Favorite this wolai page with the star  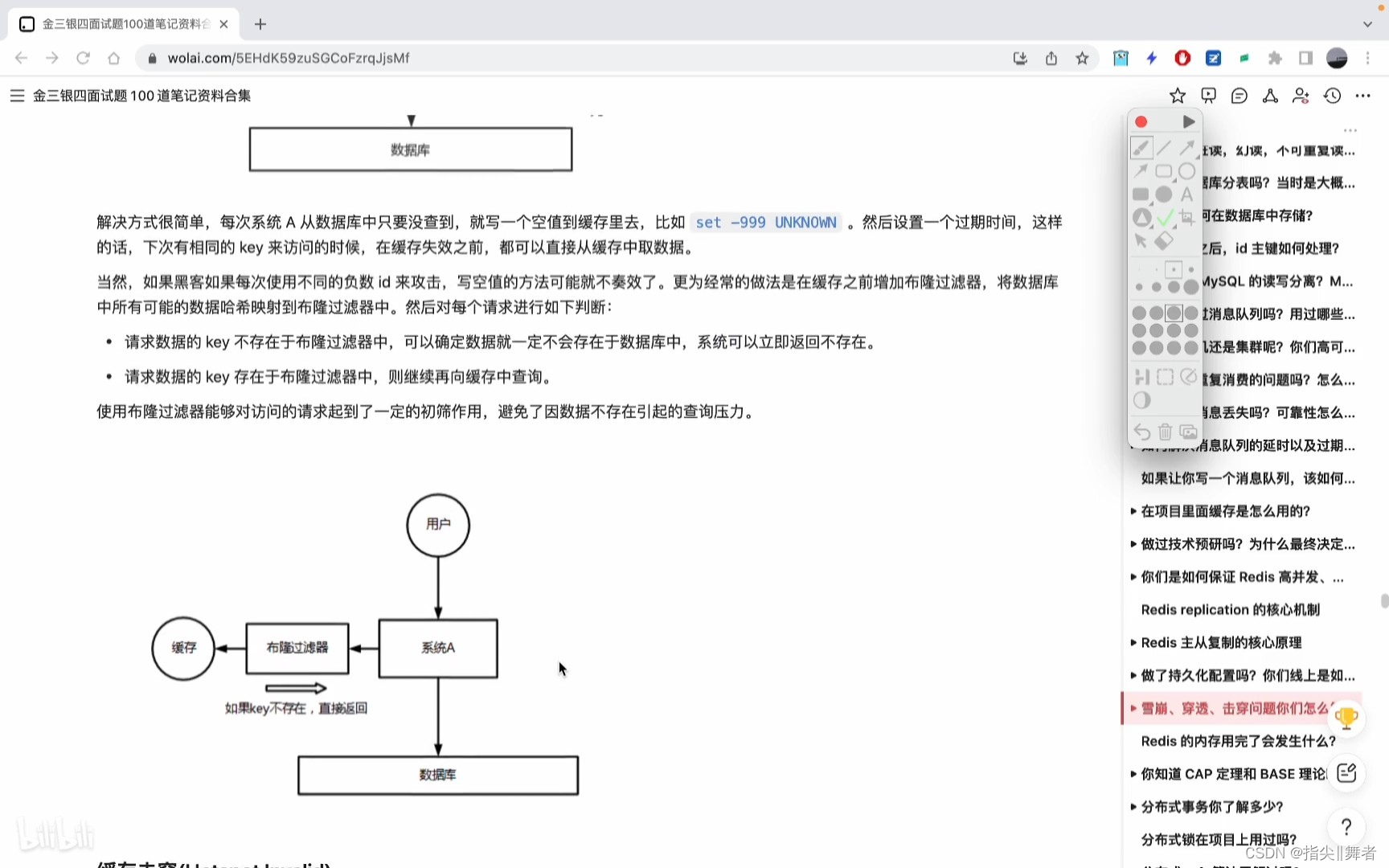[1178, 96]
